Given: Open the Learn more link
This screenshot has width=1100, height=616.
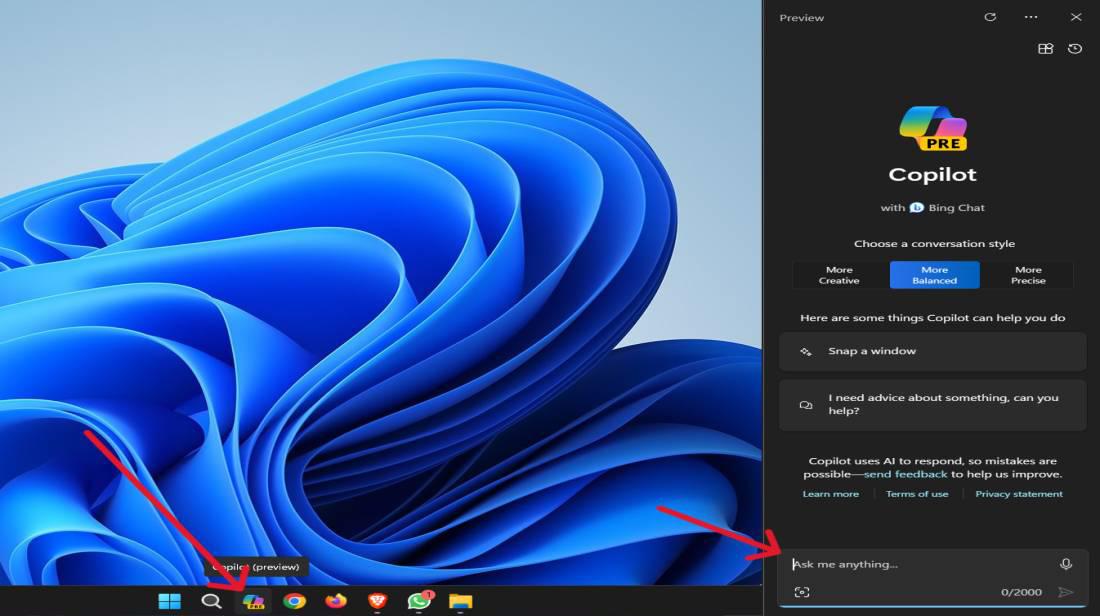Looking at the screenshot, I should point(830,494).
